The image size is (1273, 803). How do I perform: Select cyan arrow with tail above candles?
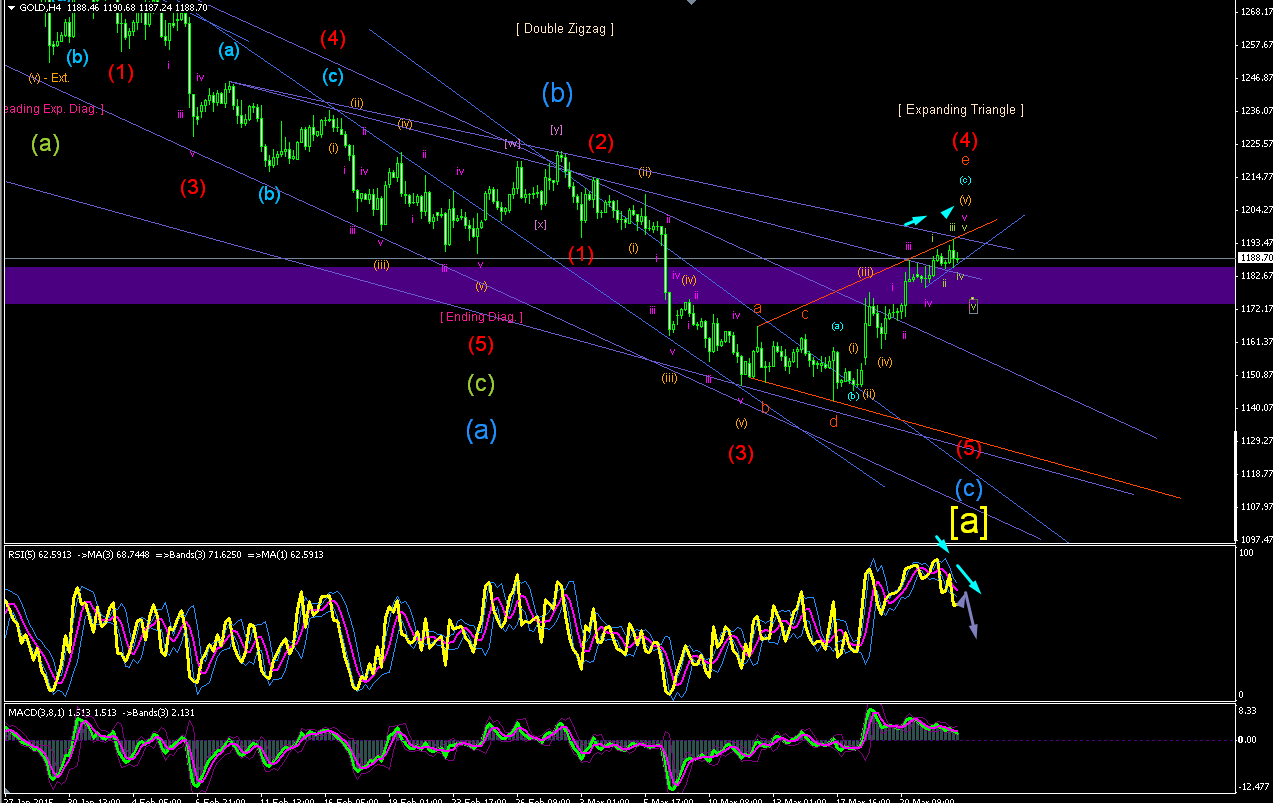point(913,219)
